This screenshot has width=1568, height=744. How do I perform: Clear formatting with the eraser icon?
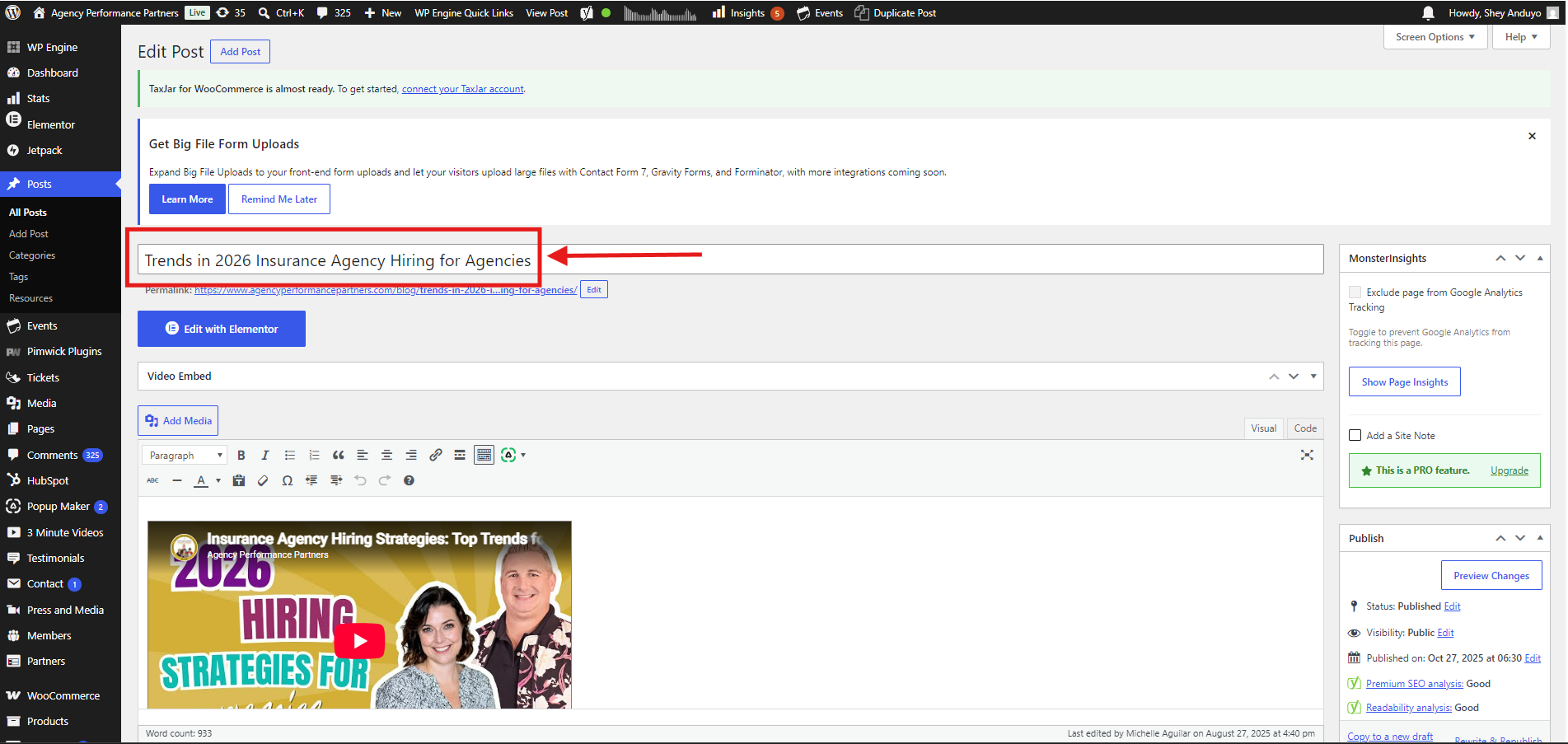tap(263, 480)
